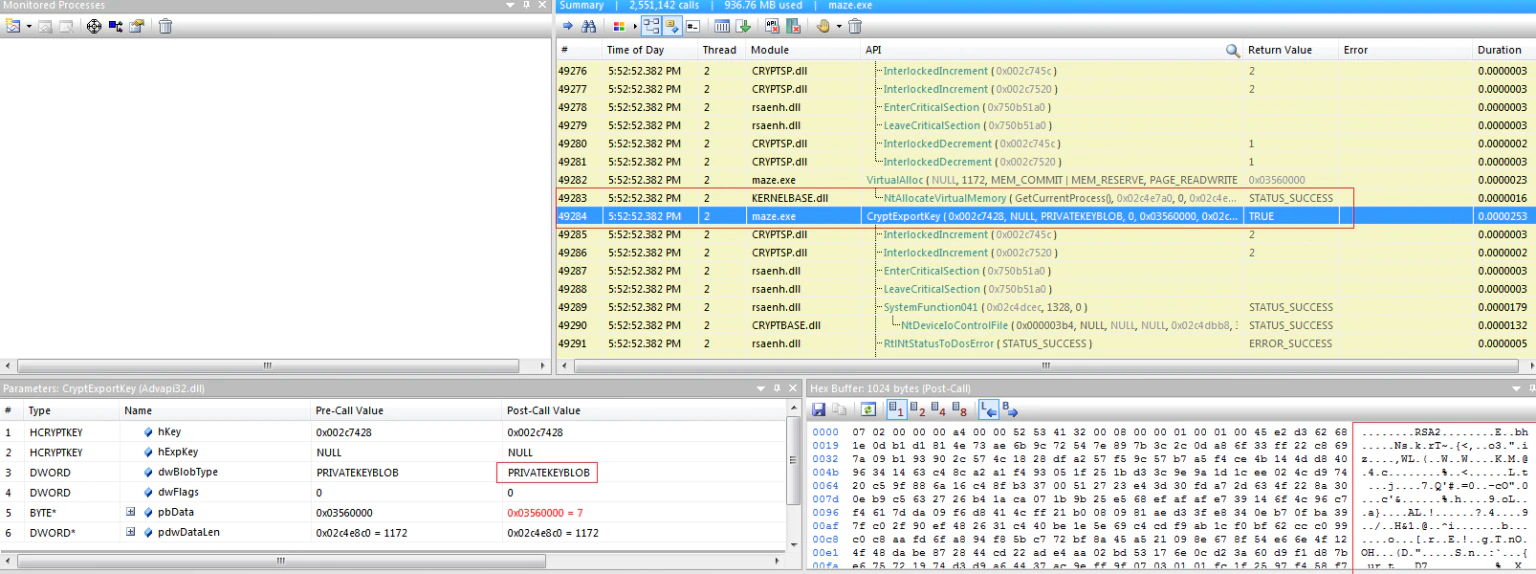Open Find with the binoculars icon
Image resolution: width=1536 pixels, height=574 pixels.
tap(589, 26)
